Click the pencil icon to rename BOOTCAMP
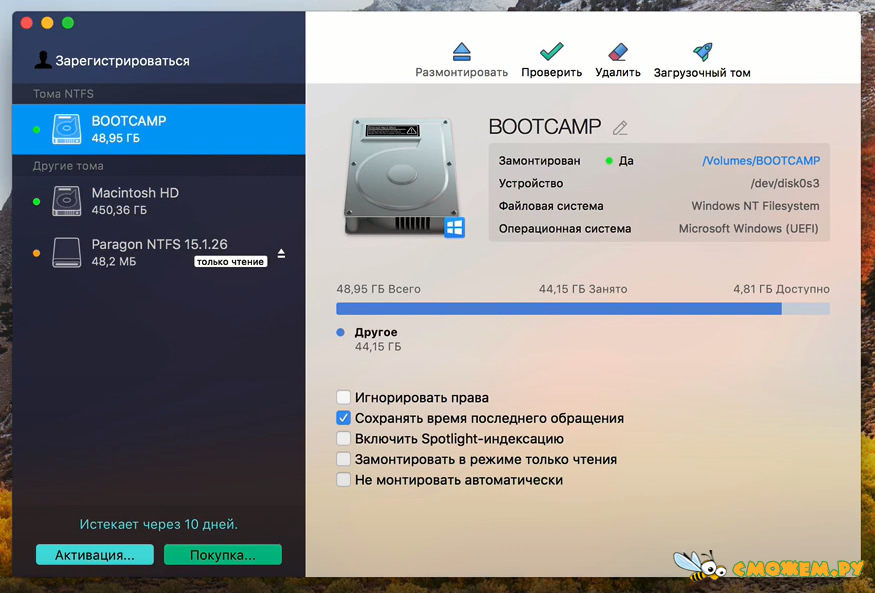This screenshot has height=593, width=875. point(620,128)
